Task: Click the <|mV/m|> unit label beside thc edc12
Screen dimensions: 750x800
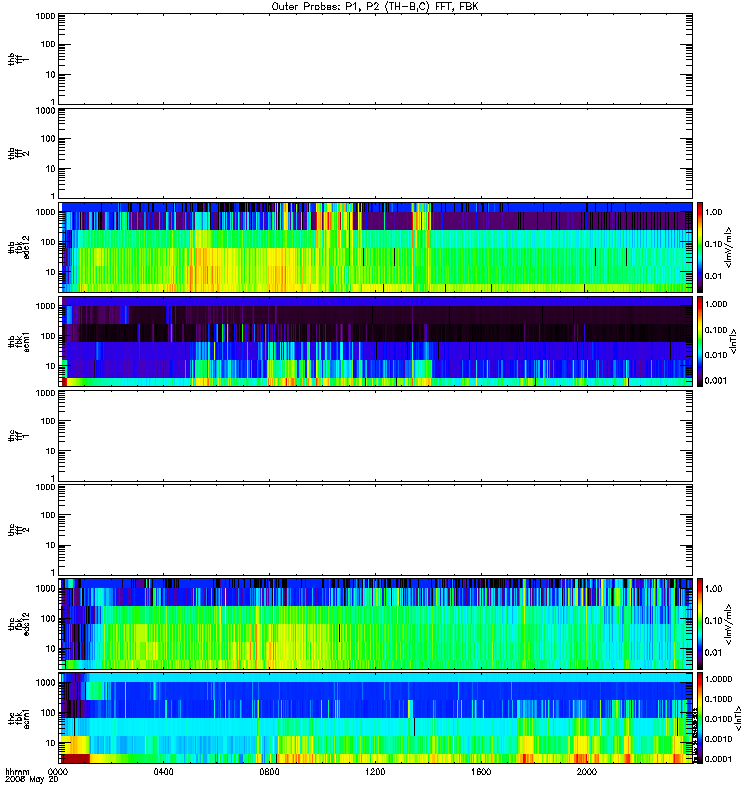Action: point(729,623)
